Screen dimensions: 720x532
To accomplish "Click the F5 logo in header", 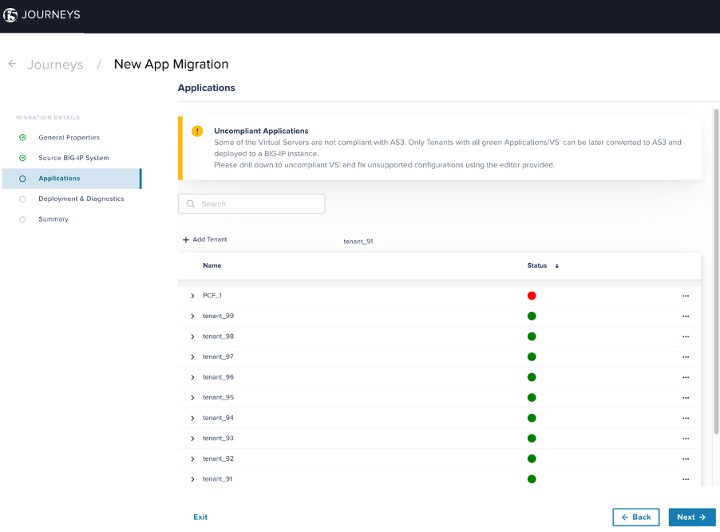I will 11,15.
